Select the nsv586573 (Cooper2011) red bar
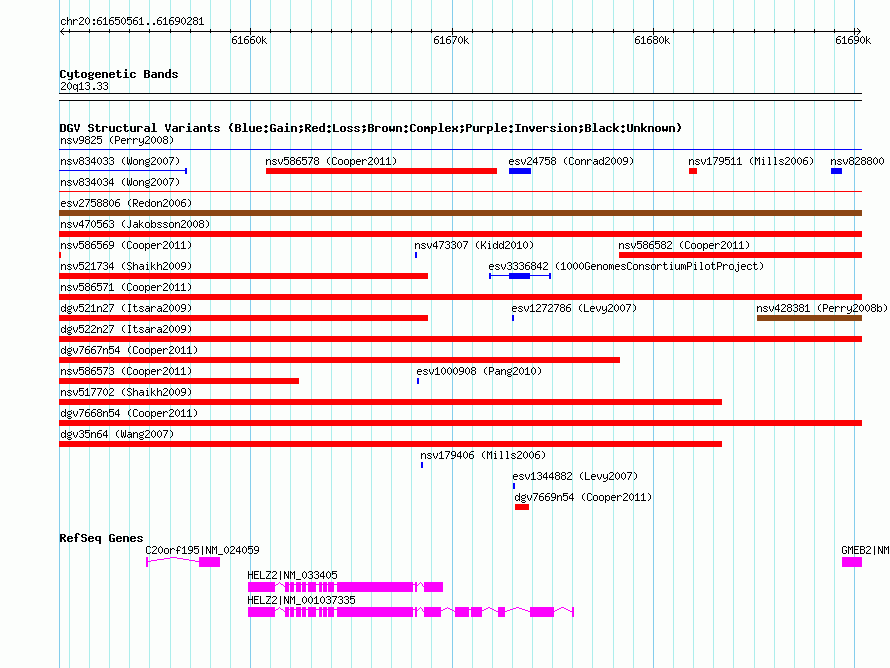 click(x=179, y=381)
